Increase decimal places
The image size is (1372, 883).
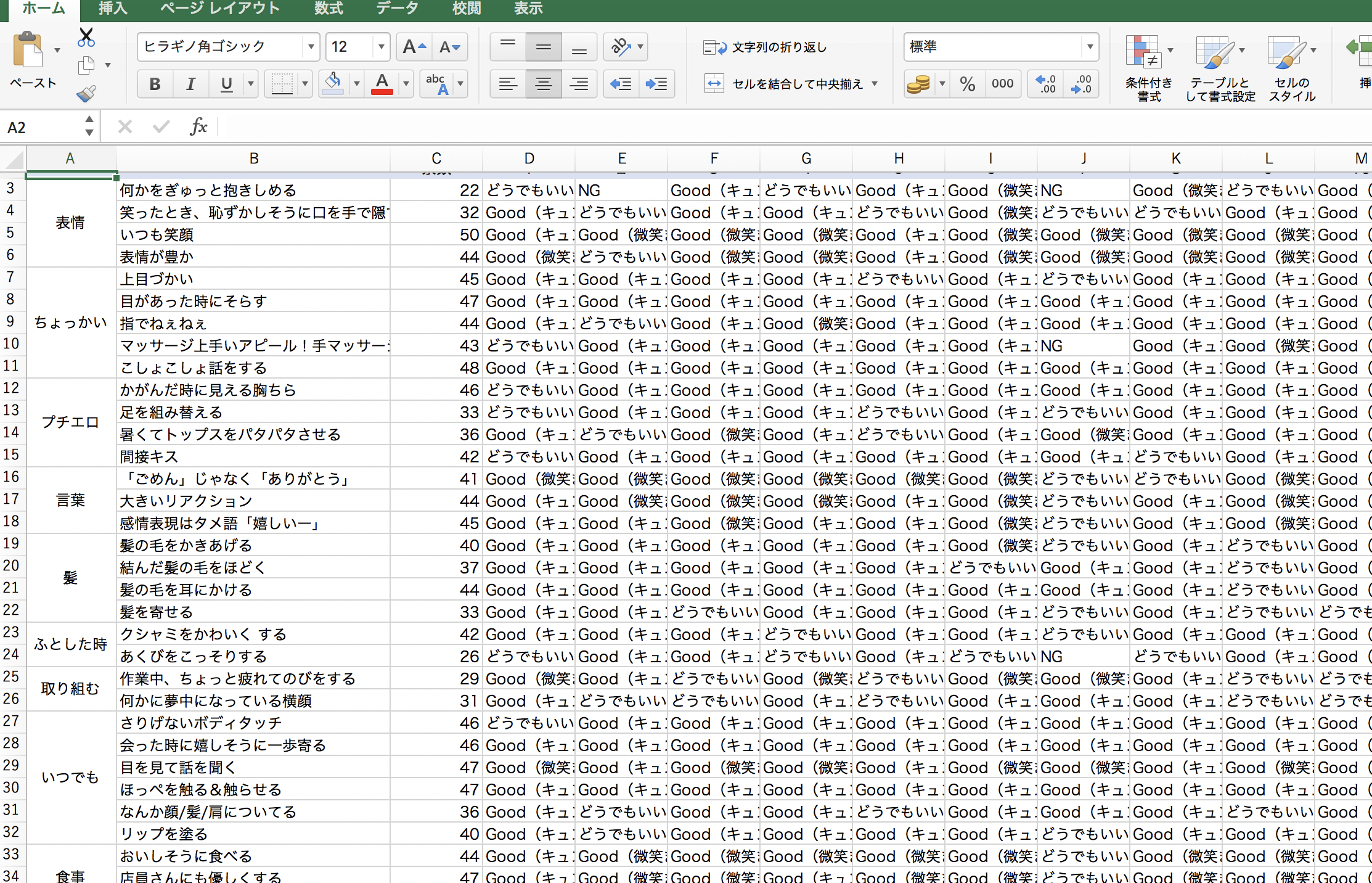coord(1046,84)
